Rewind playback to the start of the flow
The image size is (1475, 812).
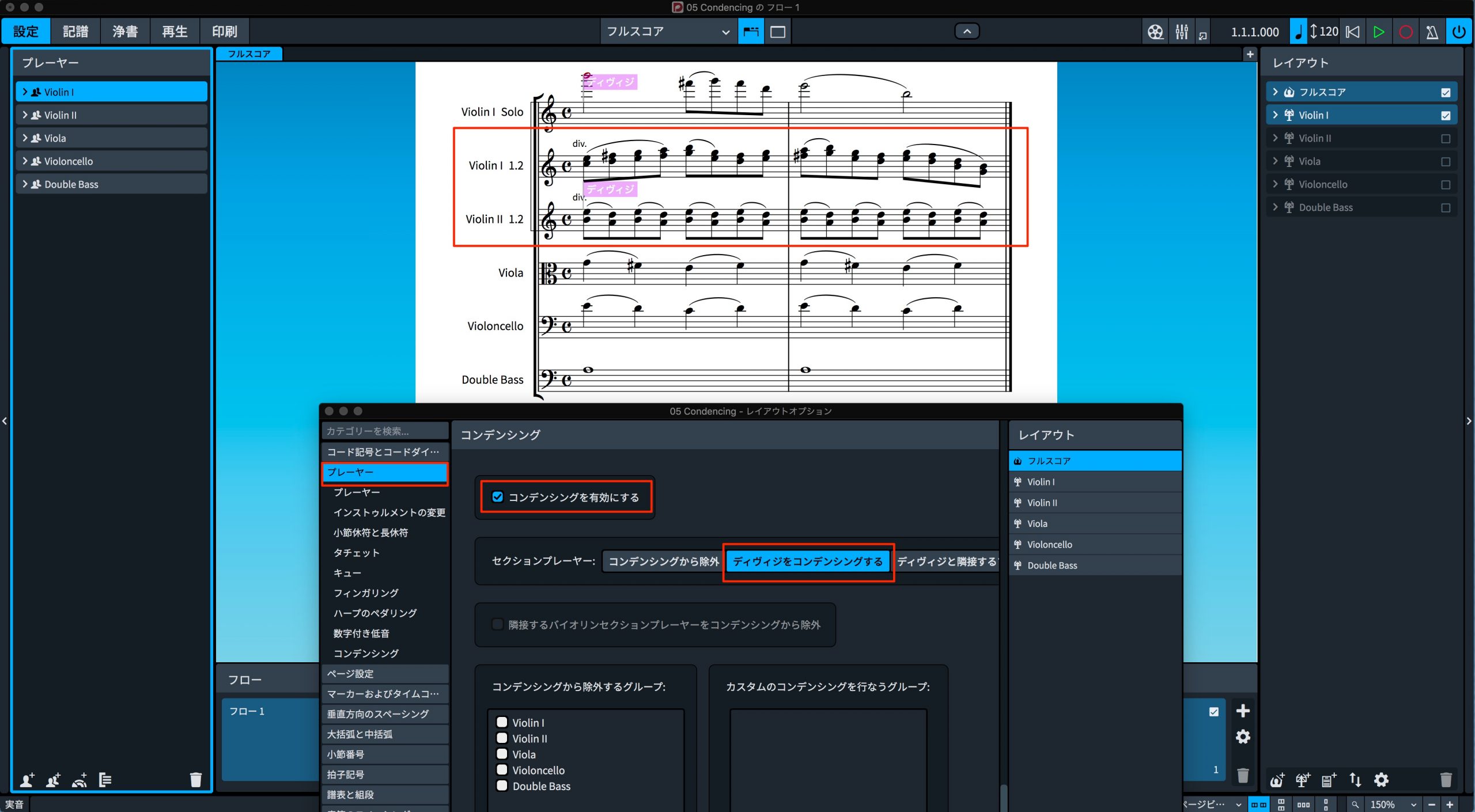[x=1353, y=32]
